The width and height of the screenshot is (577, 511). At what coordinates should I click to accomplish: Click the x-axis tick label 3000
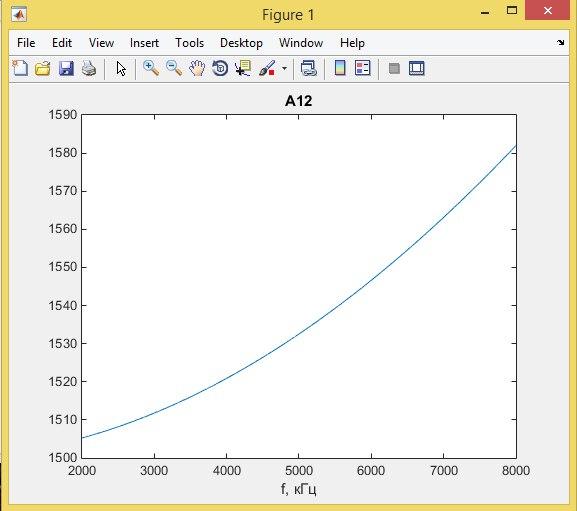tap(154, 471)
